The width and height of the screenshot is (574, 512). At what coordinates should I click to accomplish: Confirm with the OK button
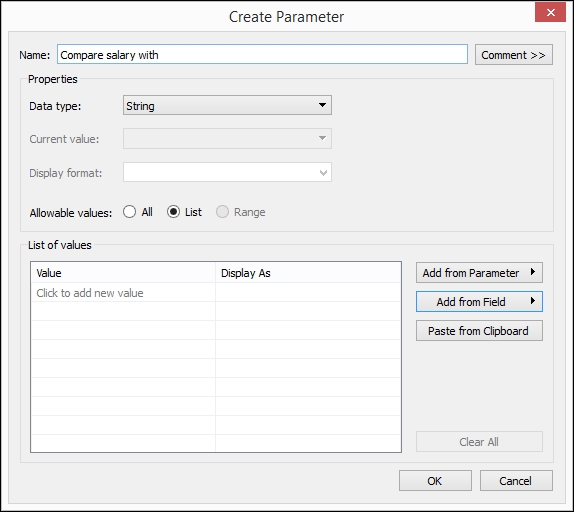click(435, 481)
